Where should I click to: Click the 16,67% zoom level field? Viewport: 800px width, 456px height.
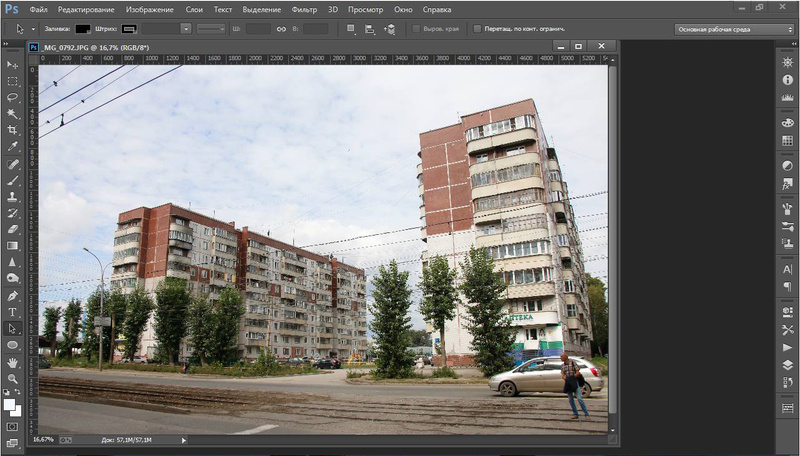tap(44, 440)
